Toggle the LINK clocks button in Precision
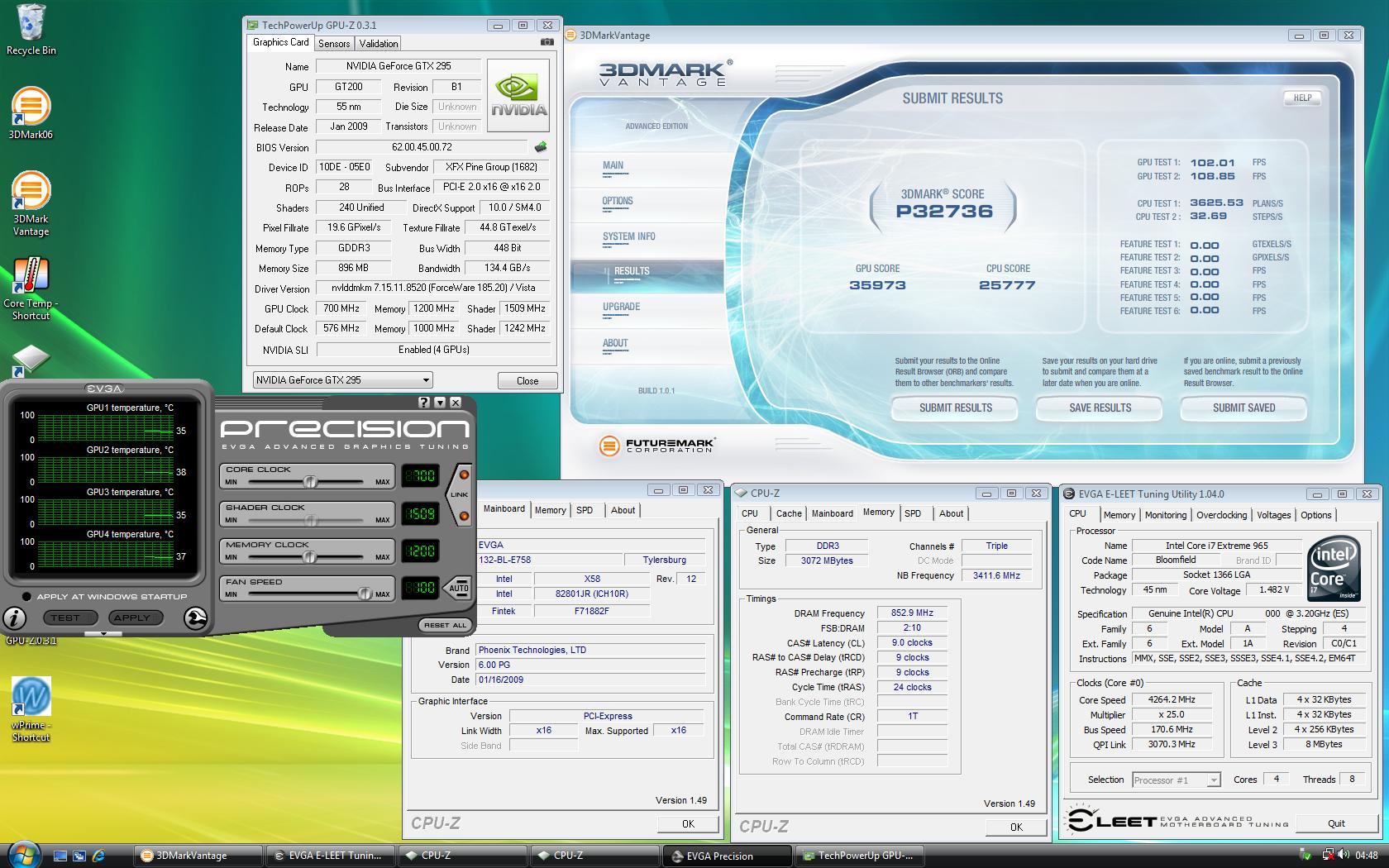Screen dimensions: 1389x868 click(x=460, y=495)
